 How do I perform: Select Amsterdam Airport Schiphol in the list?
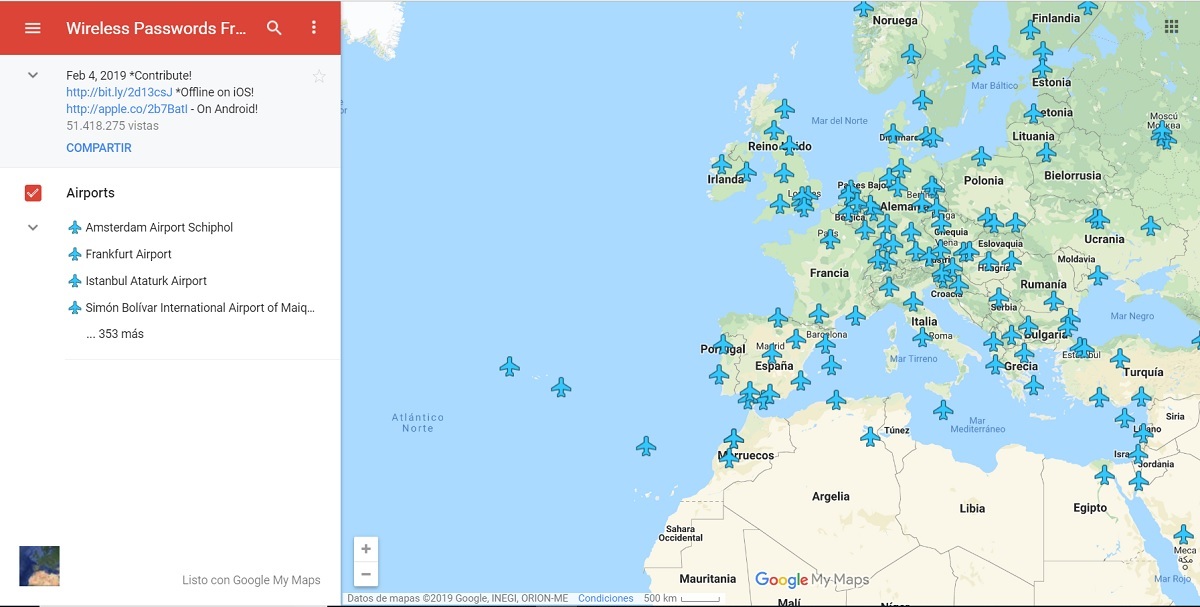[x=159, y=227]
